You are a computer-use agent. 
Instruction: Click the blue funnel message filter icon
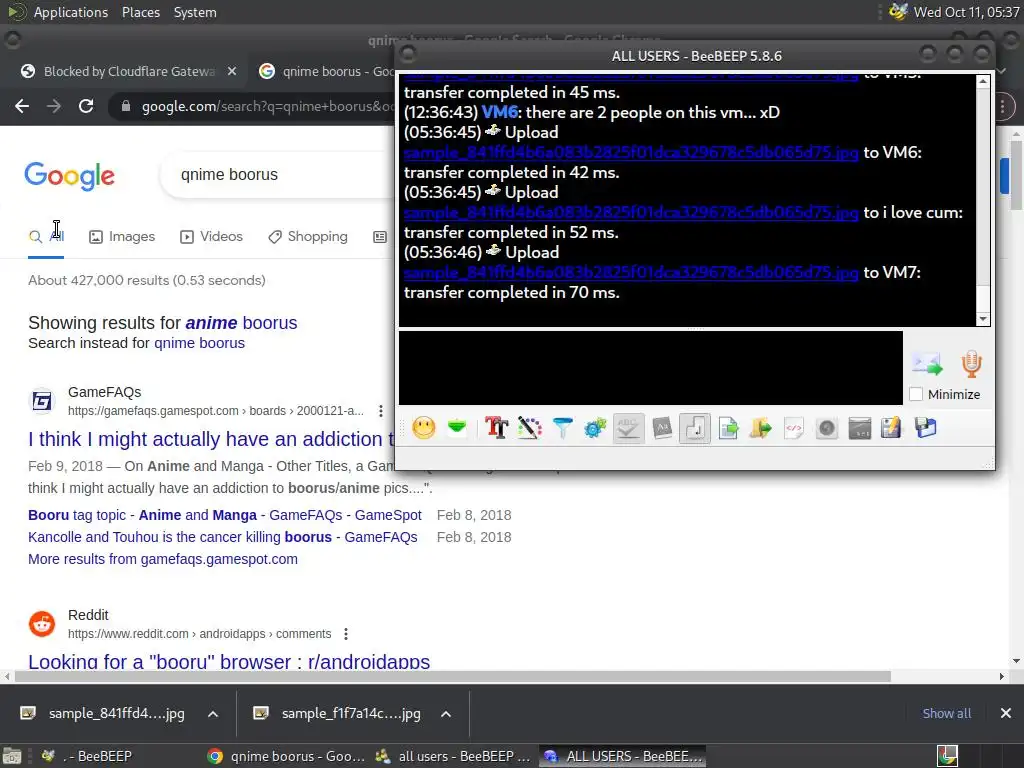click(562, 428)
